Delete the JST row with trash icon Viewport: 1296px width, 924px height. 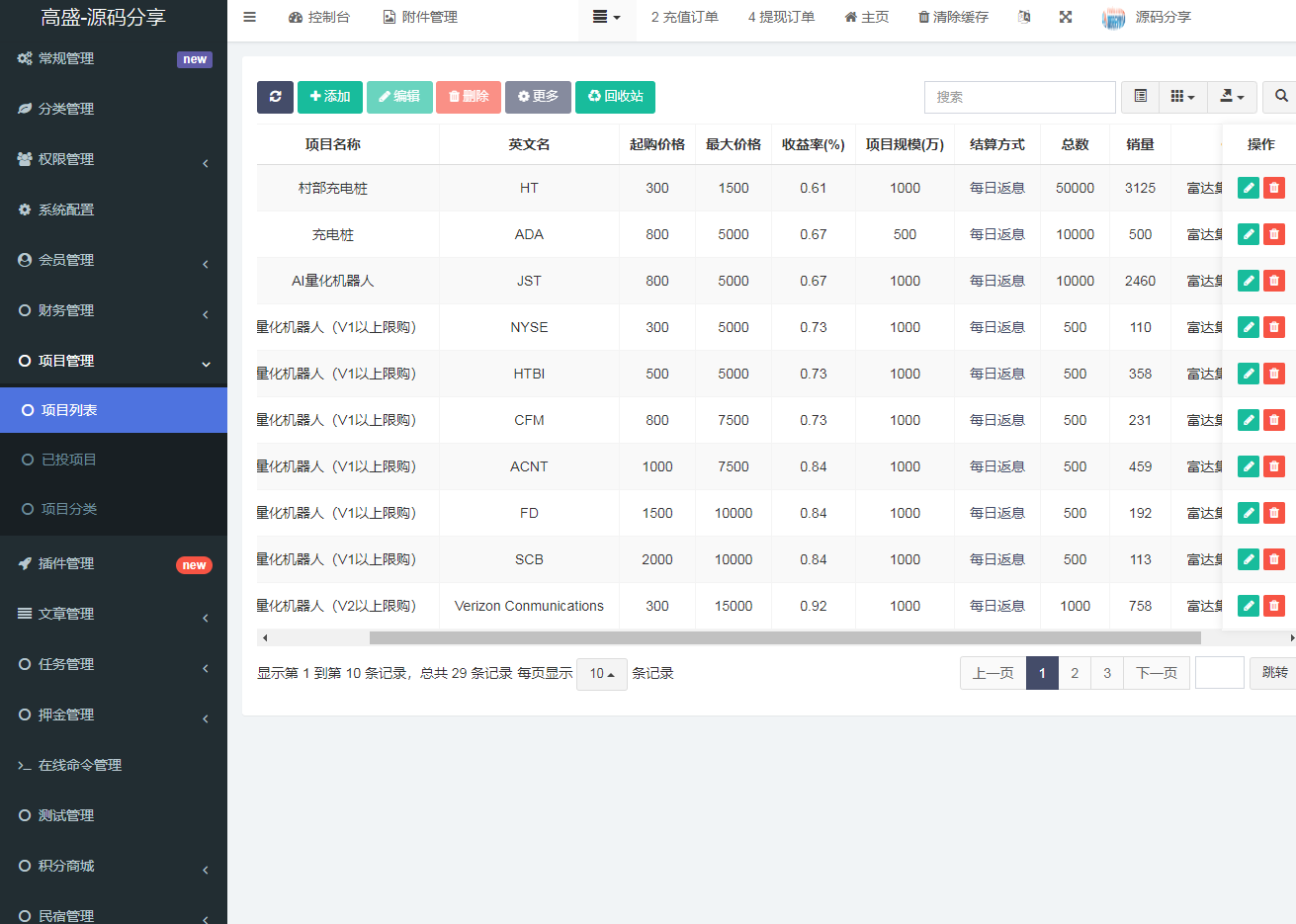pos(1274,281)
